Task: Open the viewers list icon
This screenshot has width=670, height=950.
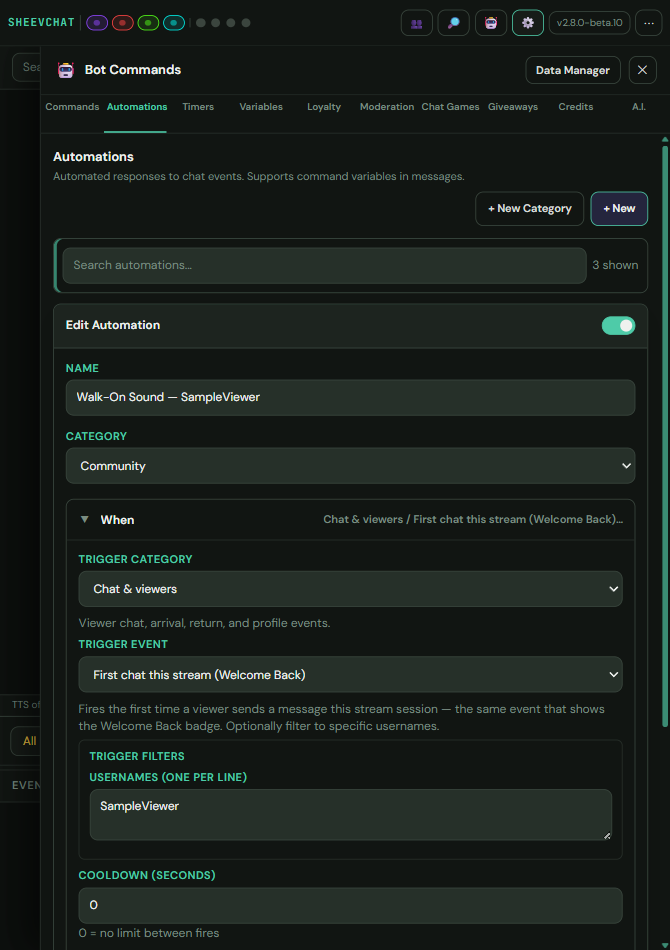Action: tap(417, 23)
